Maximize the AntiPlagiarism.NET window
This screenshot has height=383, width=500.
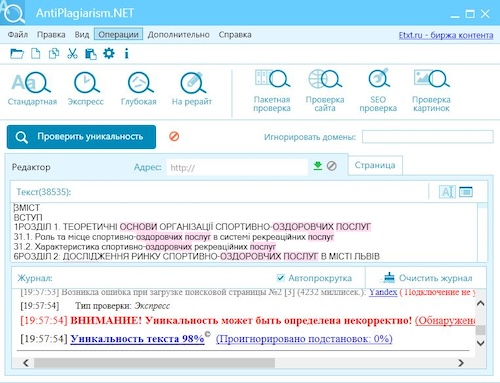[x=470, y=14]
